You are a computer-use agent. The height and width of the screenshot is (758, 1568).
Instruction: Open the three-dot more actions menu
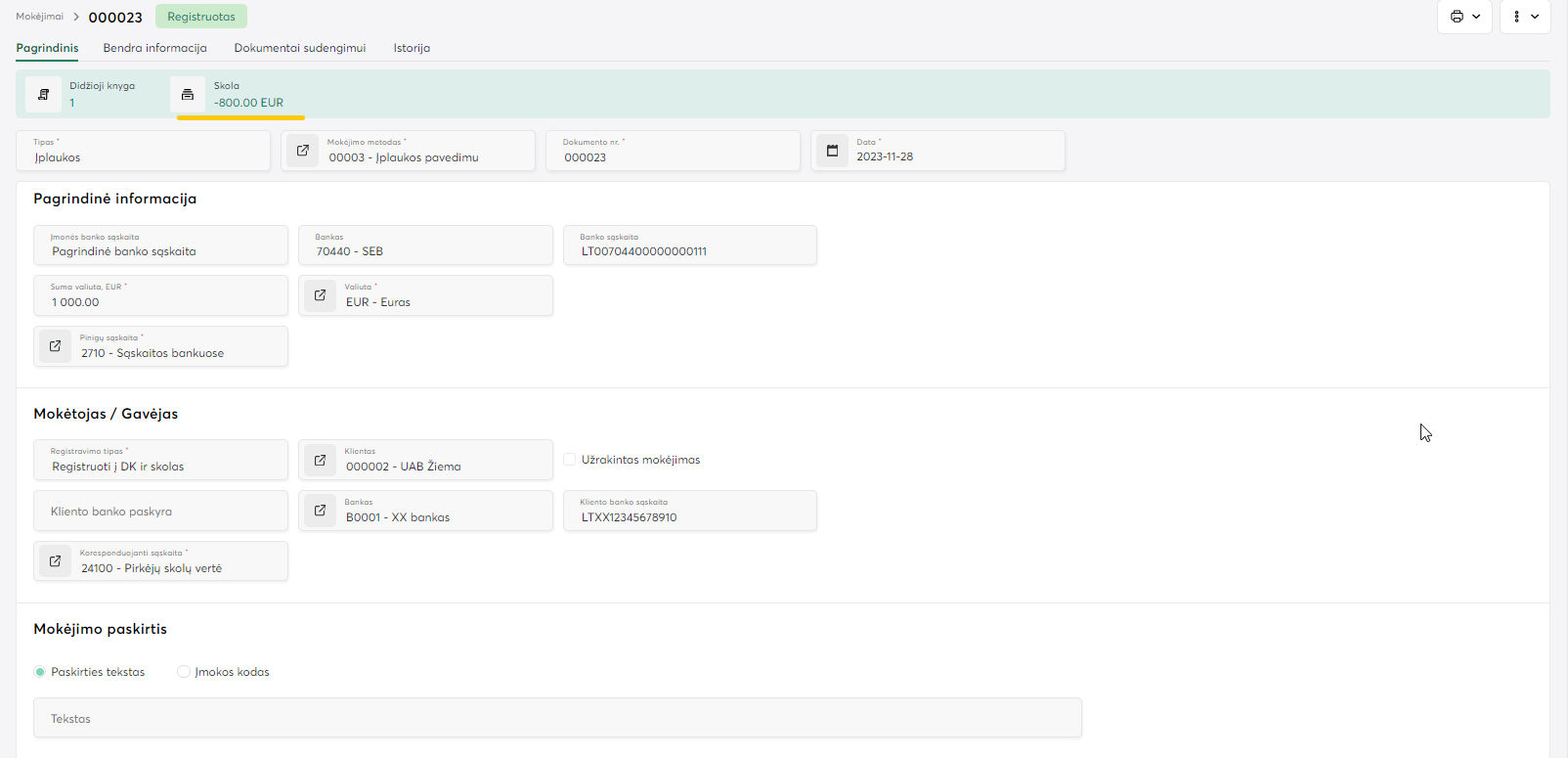coord(1525,17)
